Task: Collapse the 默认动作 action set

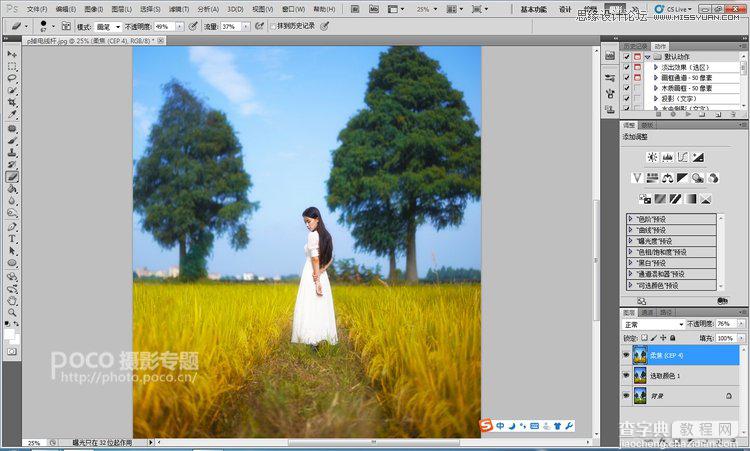Action: pos(648,56)
